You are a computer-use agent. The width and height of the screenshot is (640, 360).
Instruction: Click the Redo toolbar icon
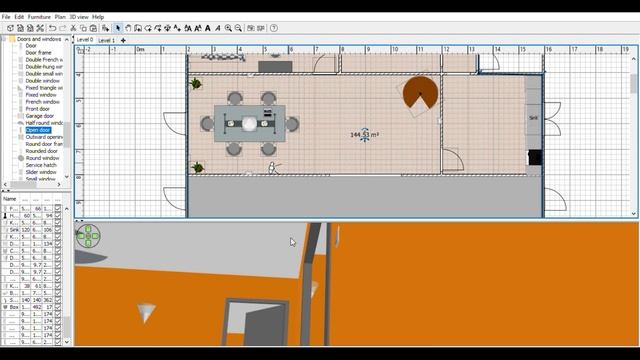[x=62, y=28]
